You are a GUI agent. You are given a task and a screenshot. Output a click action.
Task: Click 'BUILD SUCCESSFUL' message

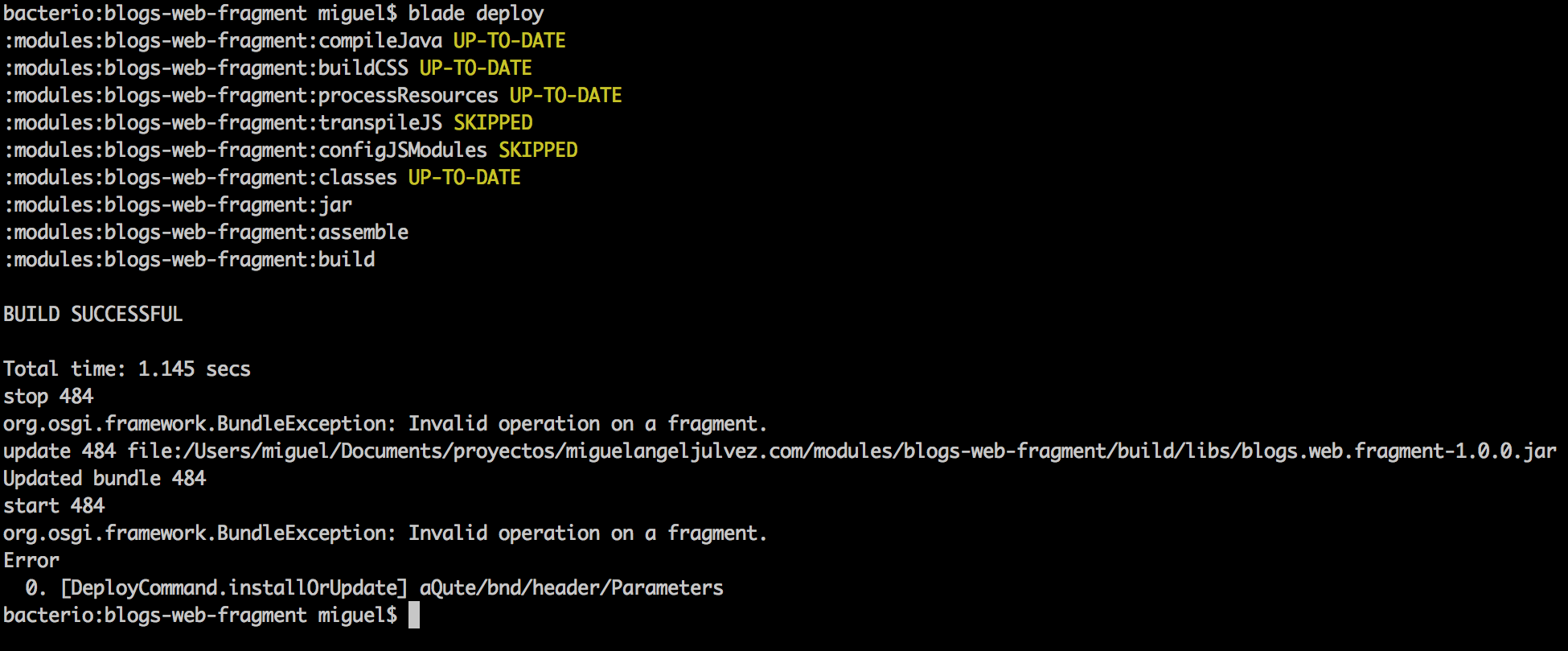[x=93, y=315]
